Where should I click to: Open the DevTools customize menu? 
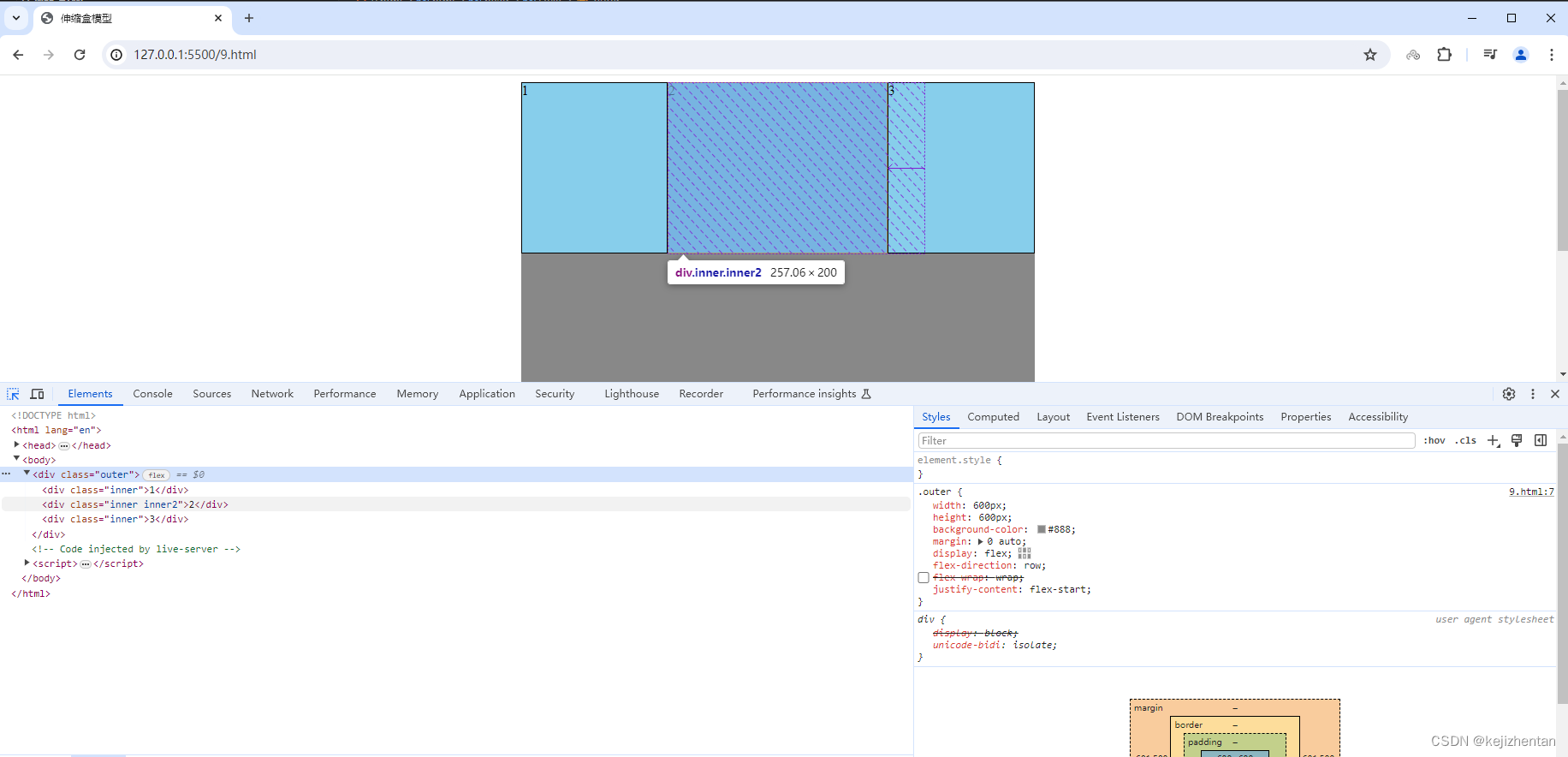(1533, 394)
